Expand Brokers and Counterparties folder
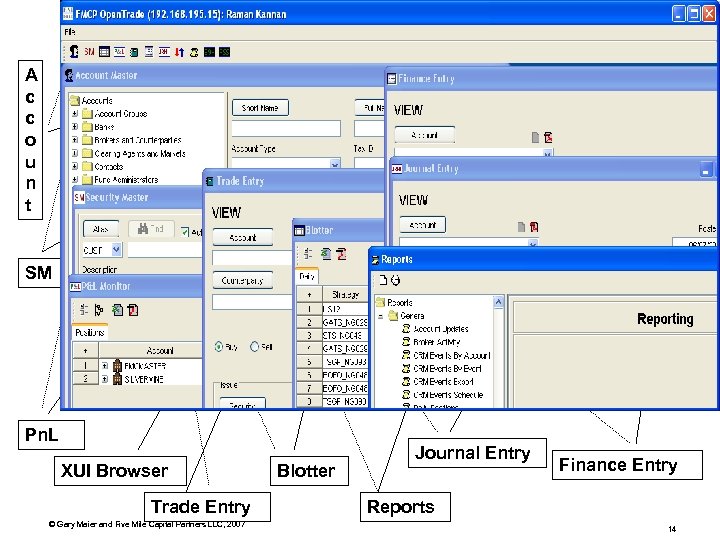 (75, 140)
